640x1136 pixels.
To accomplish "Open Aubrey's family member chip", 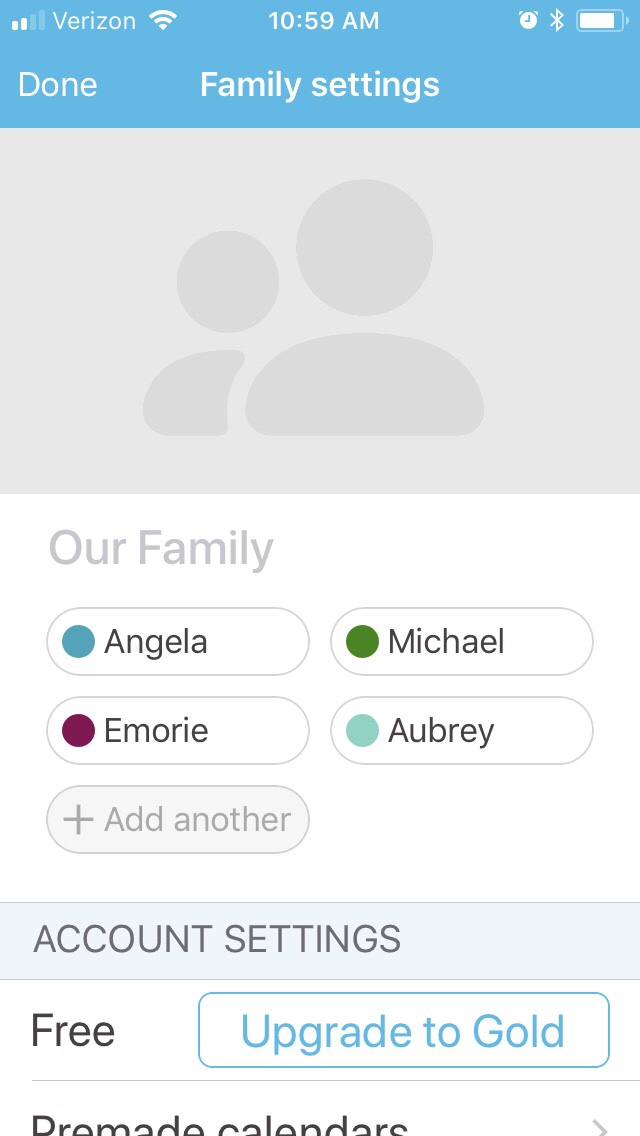I will pyautogui.click(x=462, y=730).
